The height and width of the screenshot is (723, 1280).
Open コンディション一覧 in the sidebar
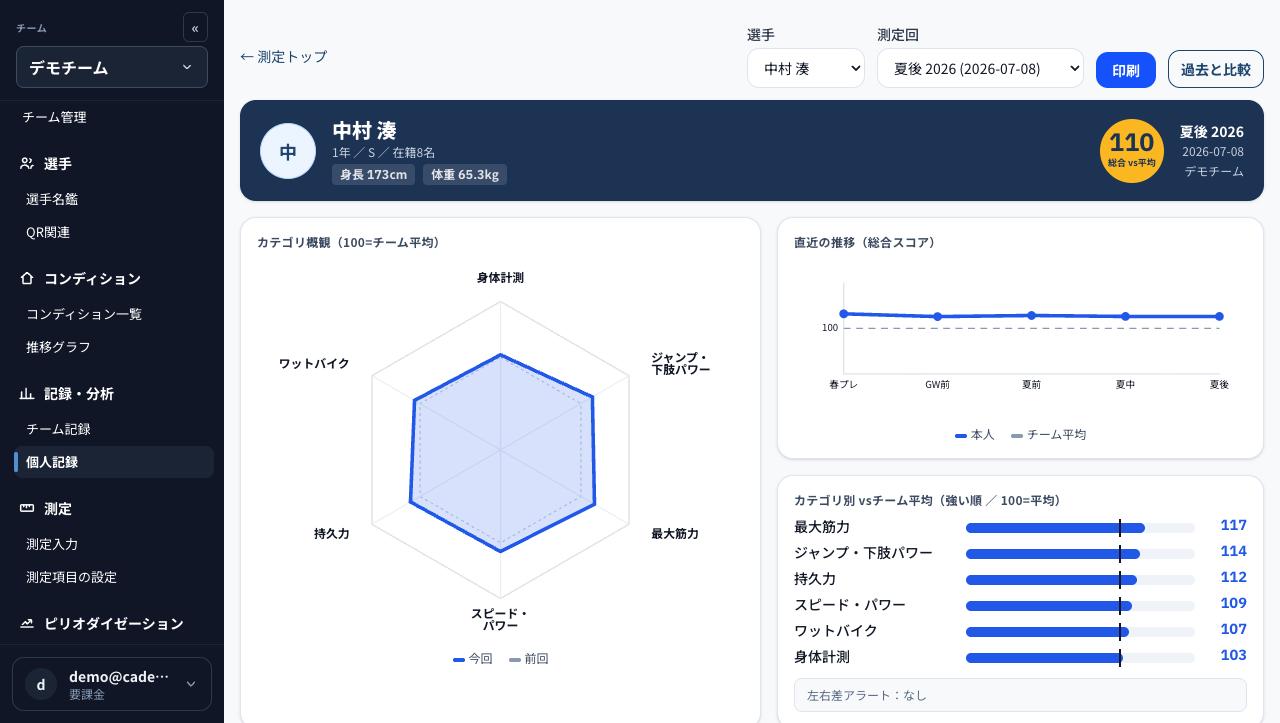[x=84, y=314]
